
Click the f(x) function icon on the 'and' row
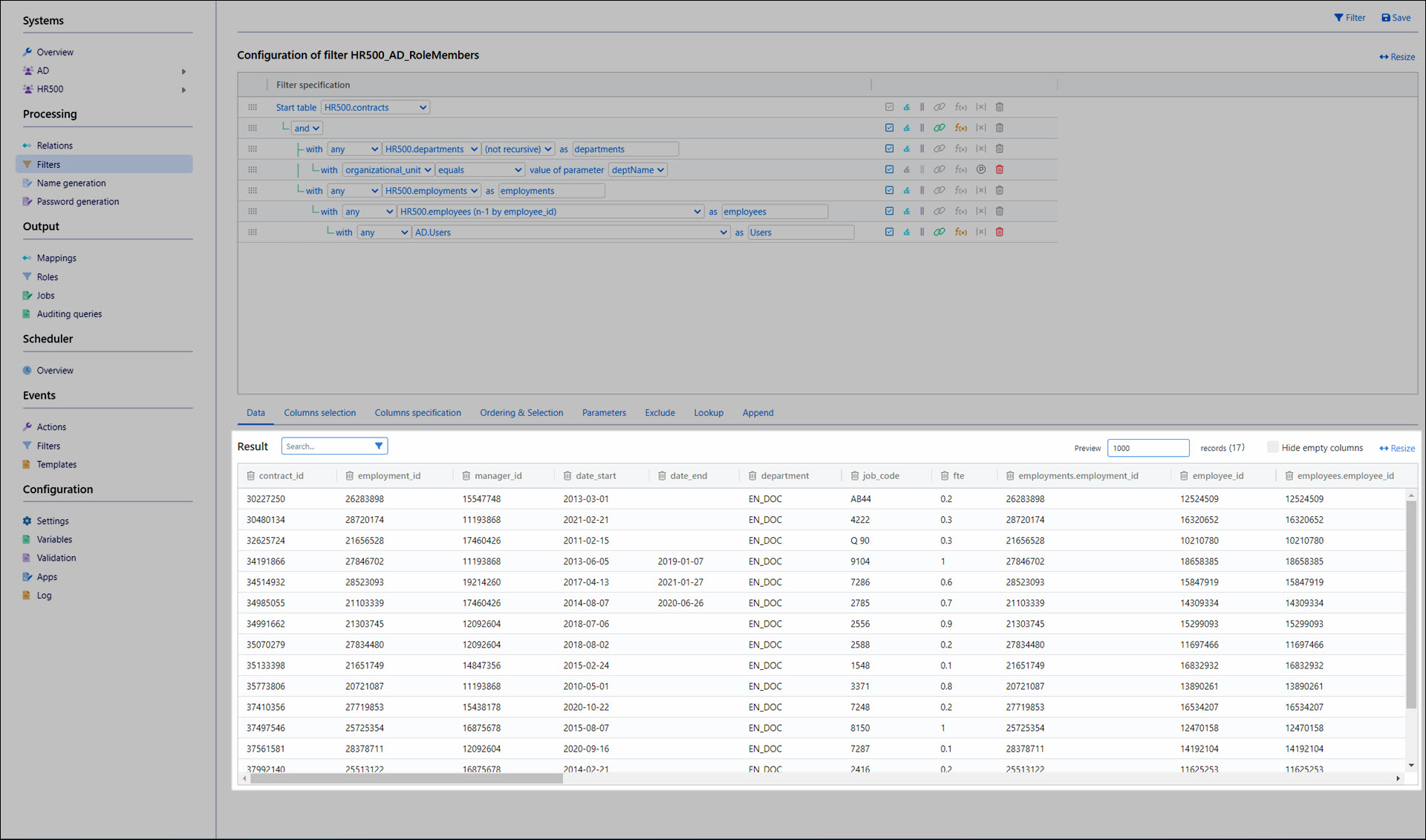tap(960, 128)
